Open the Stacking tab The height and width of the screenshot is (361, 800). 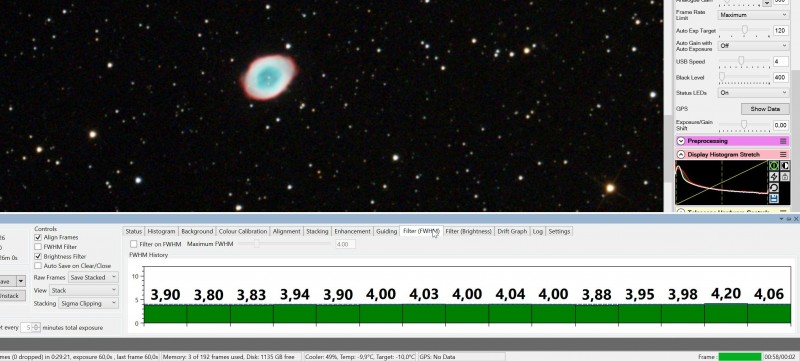[x=317, y=231]
